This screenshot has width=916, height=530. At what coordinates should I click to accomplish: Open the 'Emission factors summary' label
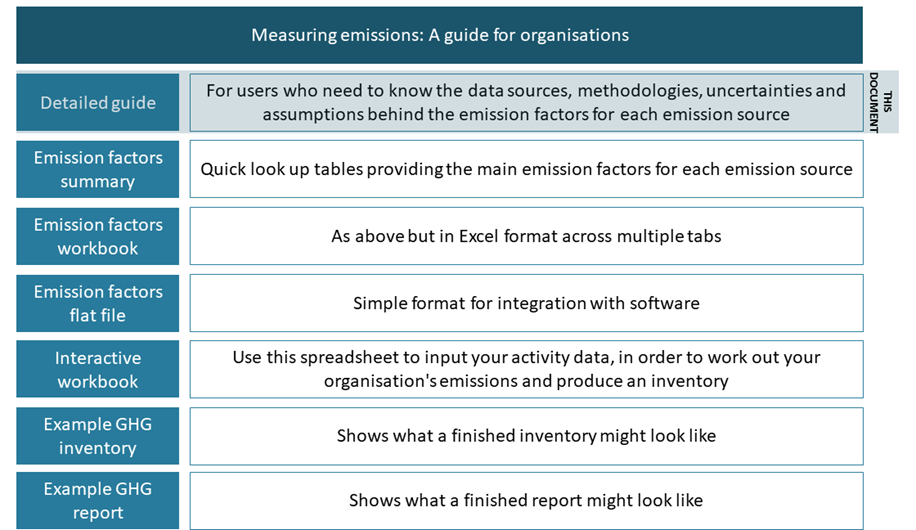[x=98, y=169]
